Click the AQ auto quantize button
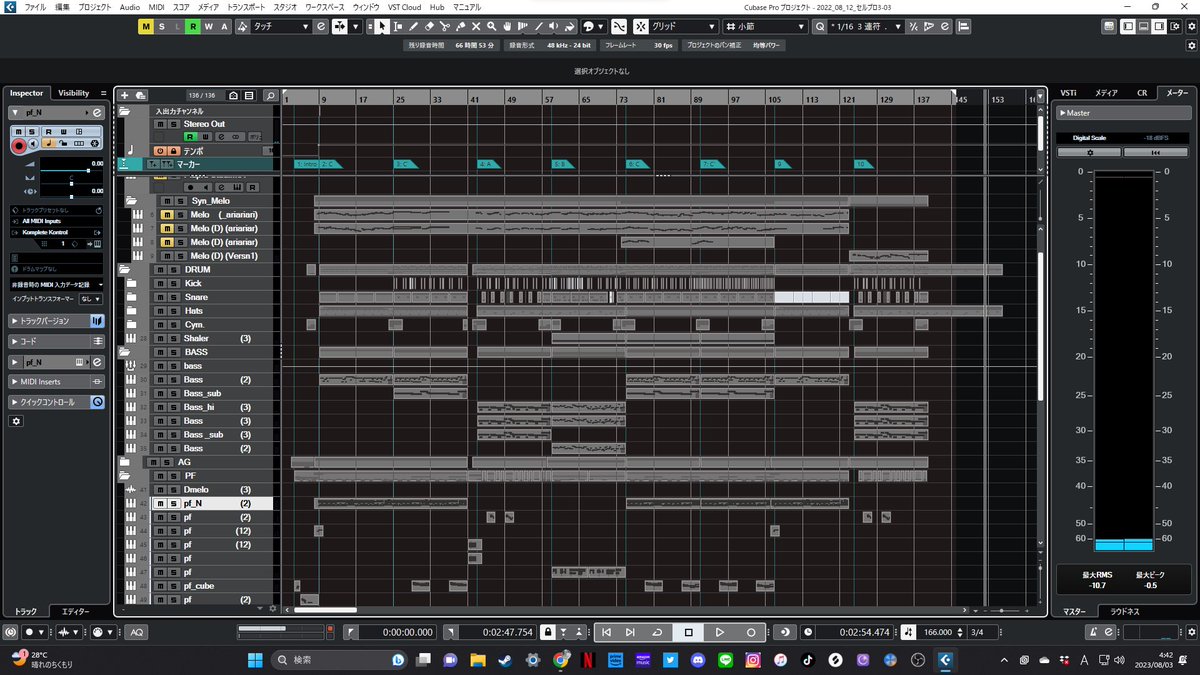The height and width of the screenshot is (675, 1200). click(x=136, y=632)
